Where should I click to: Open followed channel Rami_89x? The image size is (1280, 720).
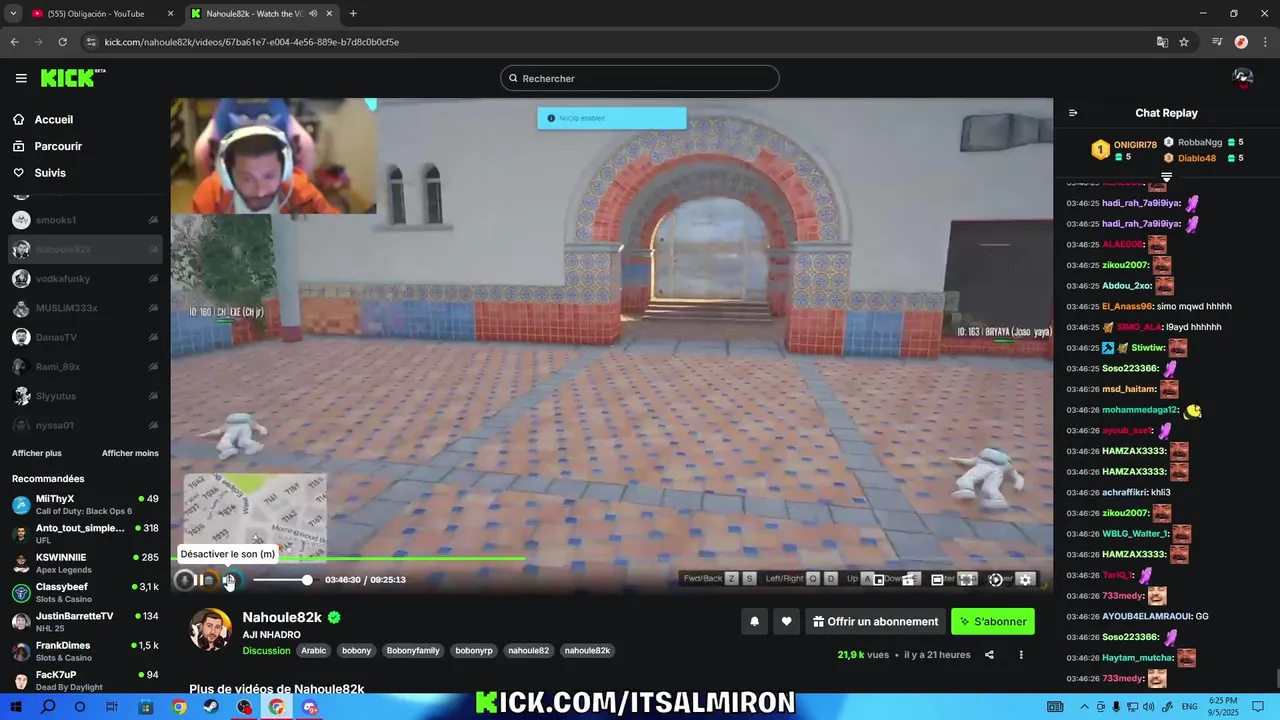[85, 367]
